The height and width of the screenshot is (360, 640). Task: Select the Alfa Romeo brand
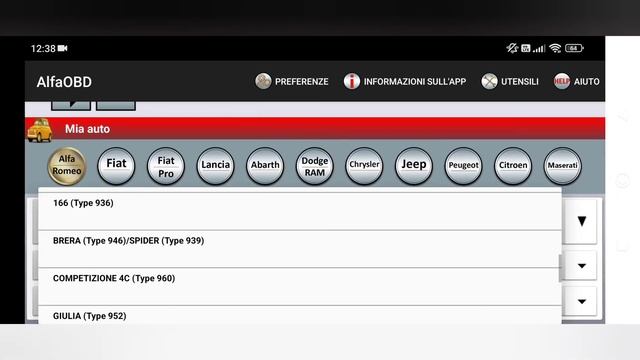pyautogui.click(x=67, y=166)
